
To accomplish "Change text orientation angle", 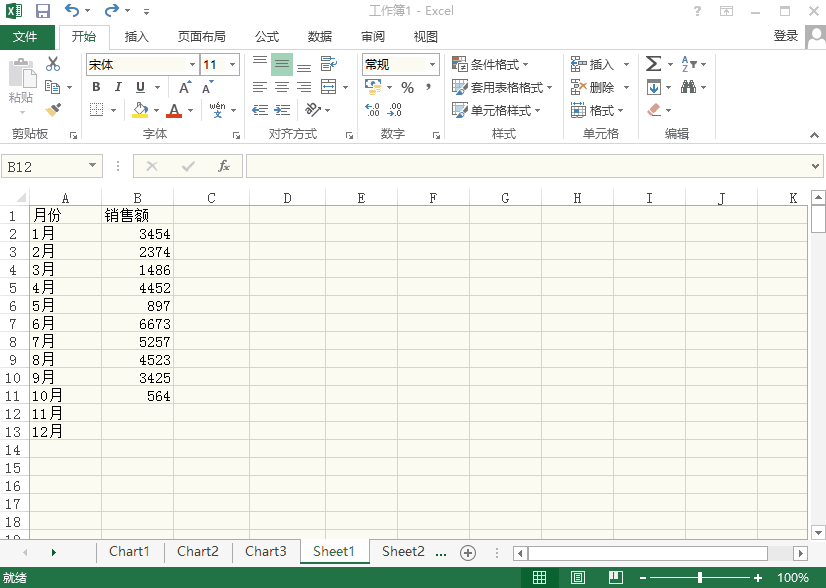I will coord(313,110).
